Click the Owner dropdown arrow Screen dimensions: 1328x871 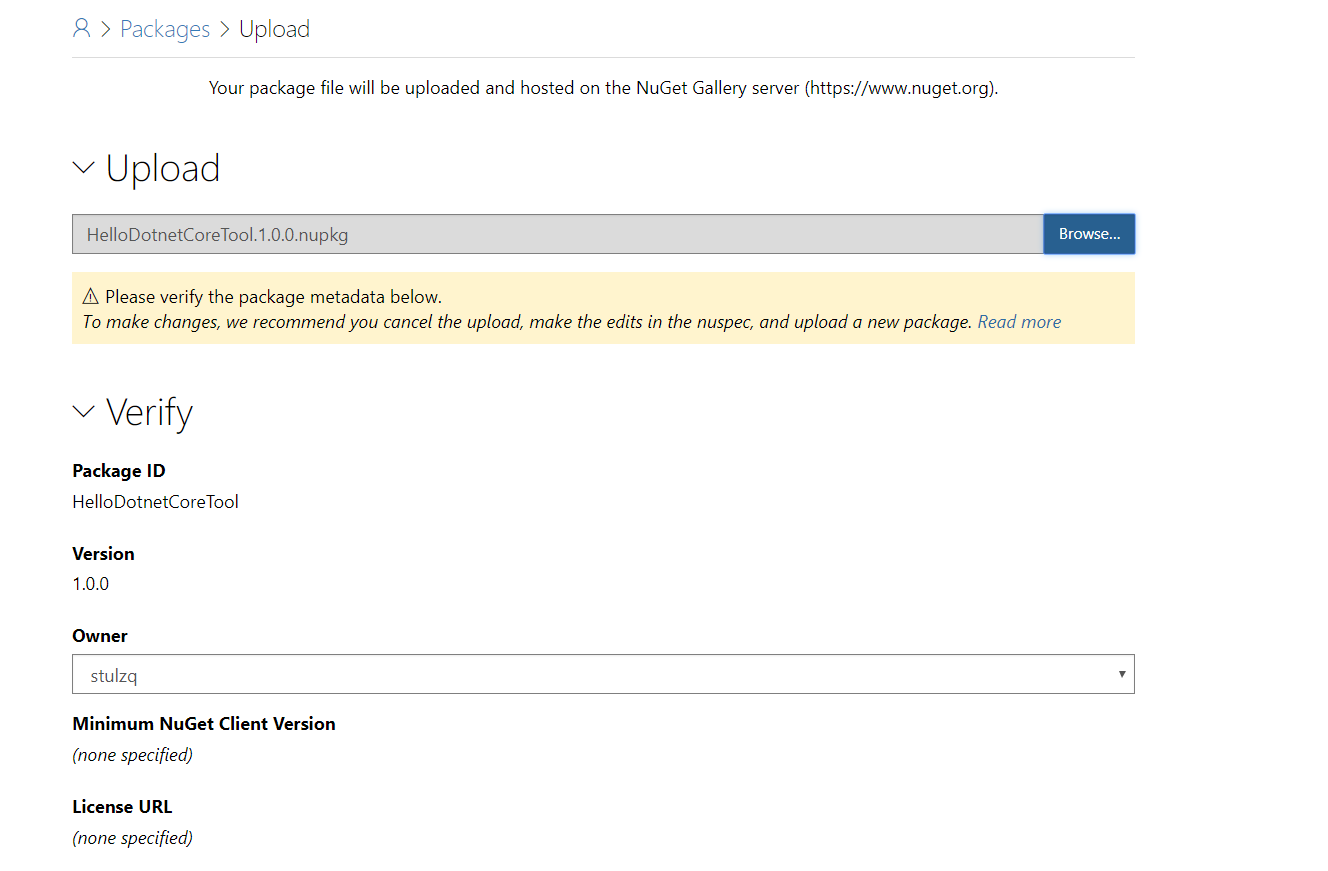click(x=1122, y=675)
